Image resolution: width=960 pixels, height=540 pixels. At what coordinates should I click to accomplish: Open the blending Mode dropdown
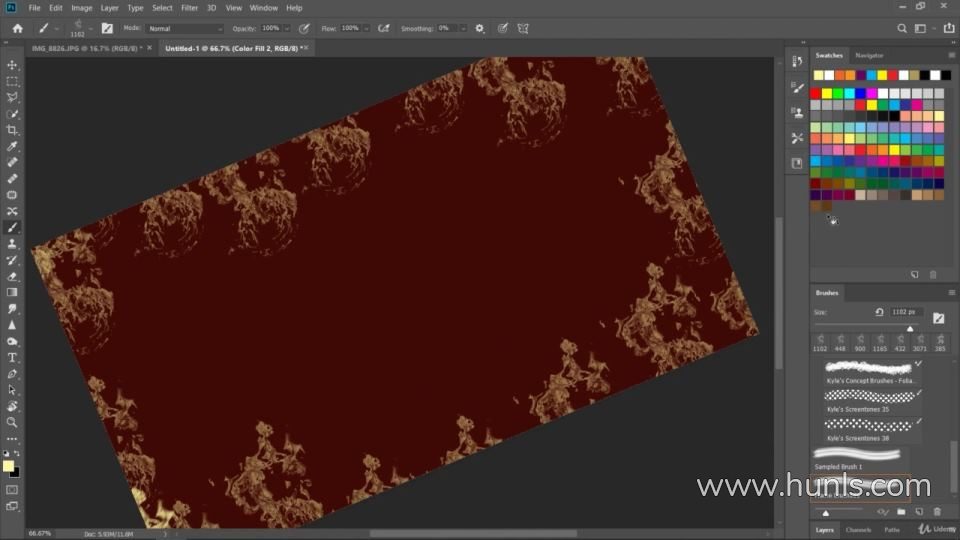click(185, 29)
